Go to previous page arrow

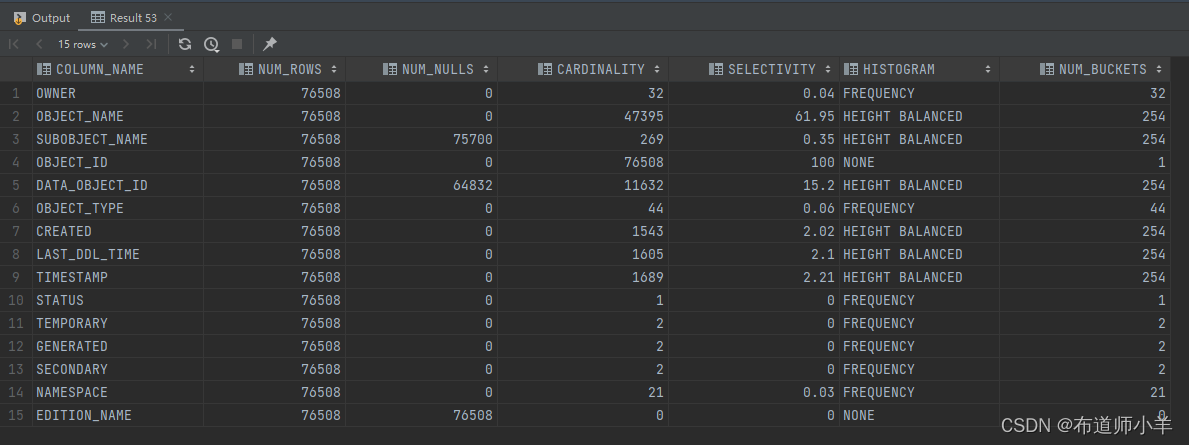(x=39, y=44)
